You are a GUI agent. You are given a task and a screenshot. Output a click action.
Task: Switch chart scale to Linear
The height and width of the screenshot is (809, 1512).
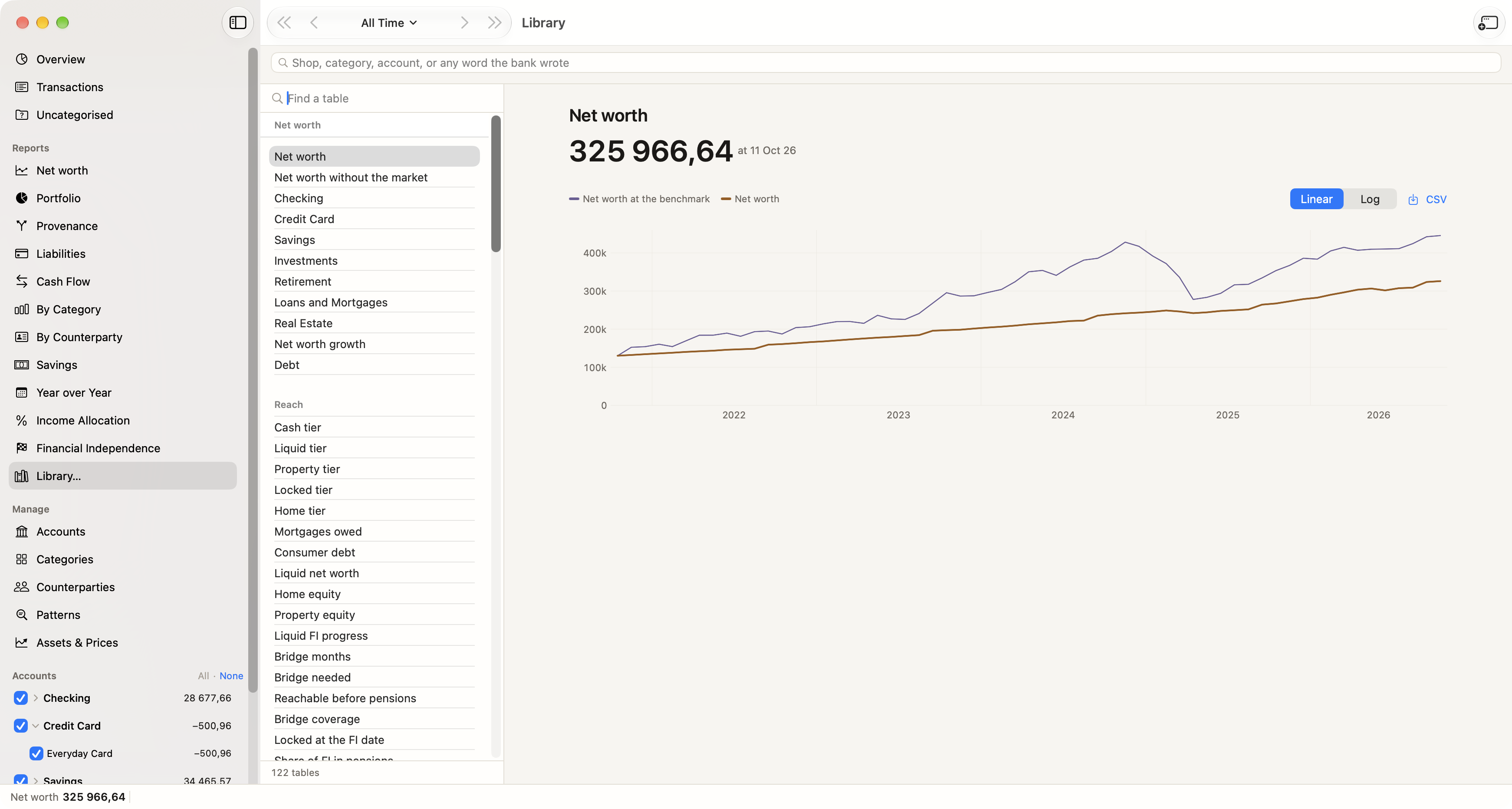(x=1316, y=200)
